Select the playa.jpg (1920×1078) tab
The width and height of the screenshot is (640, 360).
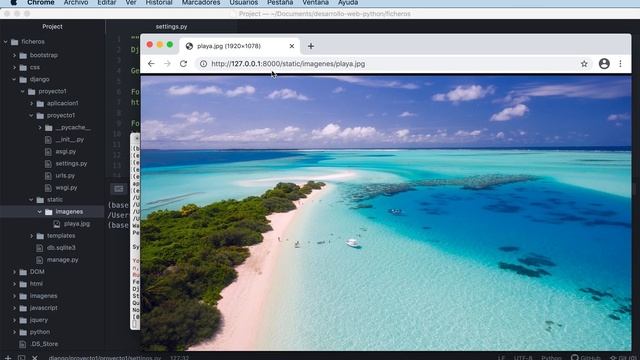click(241, 46)
